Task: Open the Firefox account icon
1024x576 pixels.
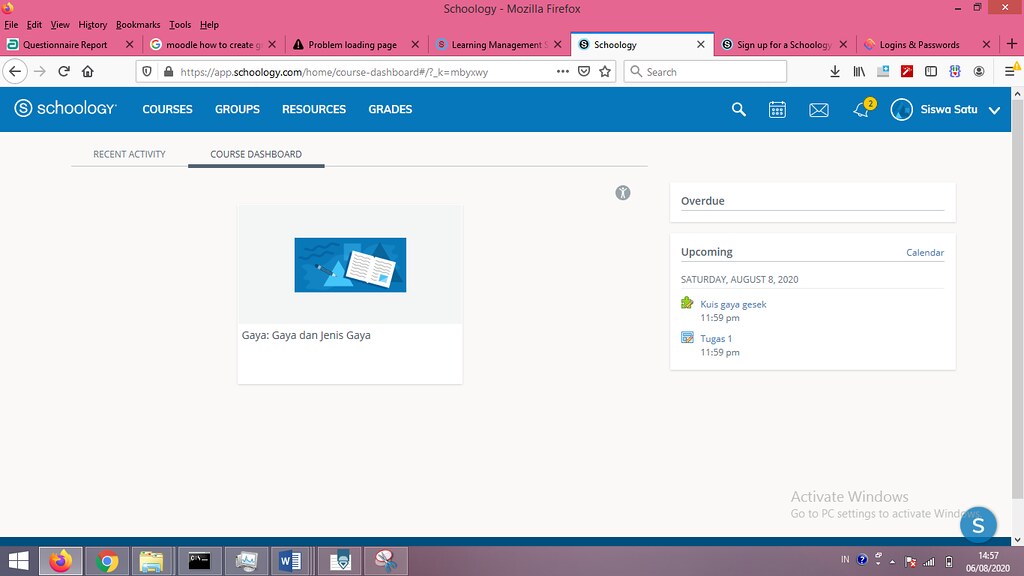Action: click(979, 72)
